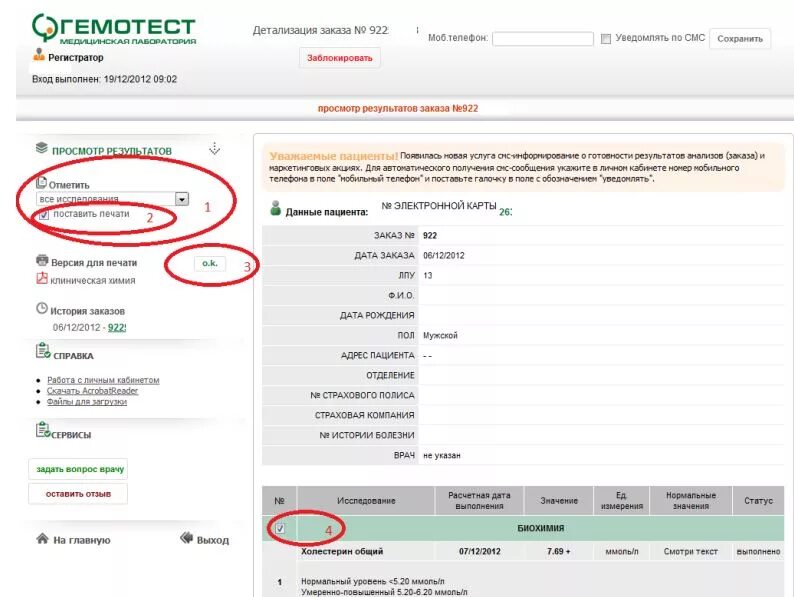Screen dimensions: 794x597
Task: Click the 'Мужской' gender value
Action: click(440, 336)
